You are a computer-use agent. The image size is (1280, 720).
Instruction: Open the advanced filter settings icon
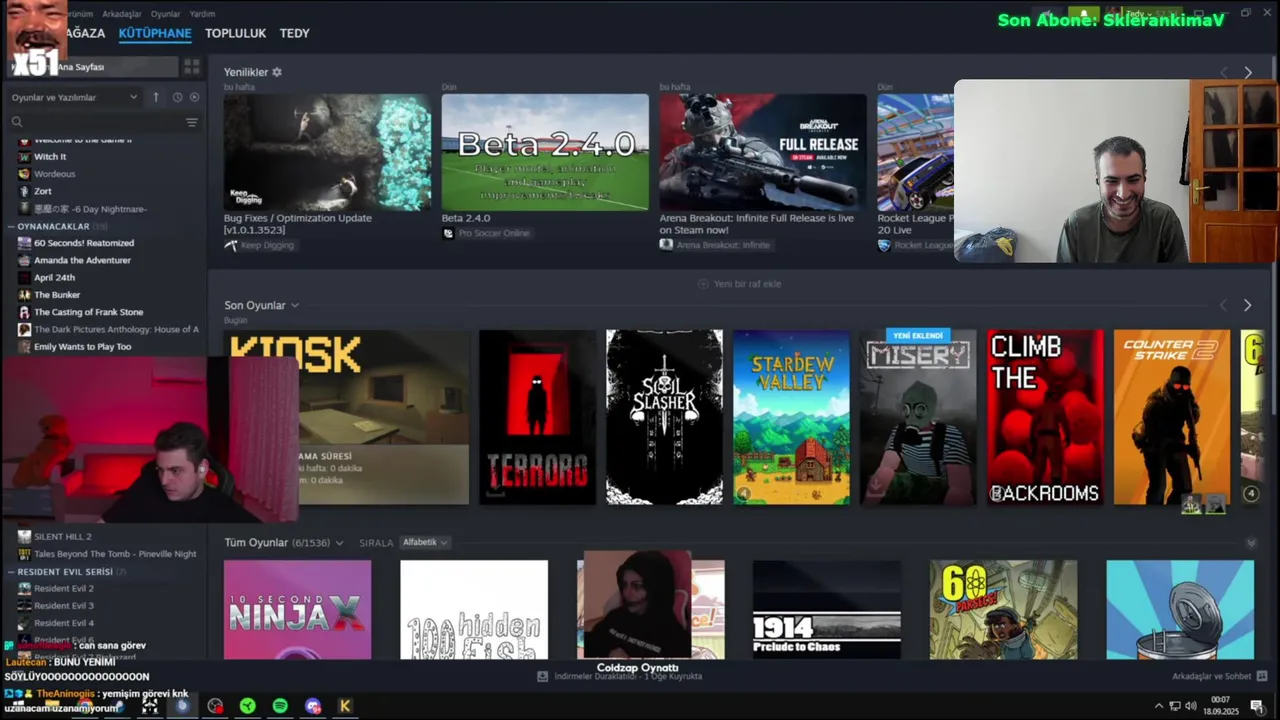point(192,122)
